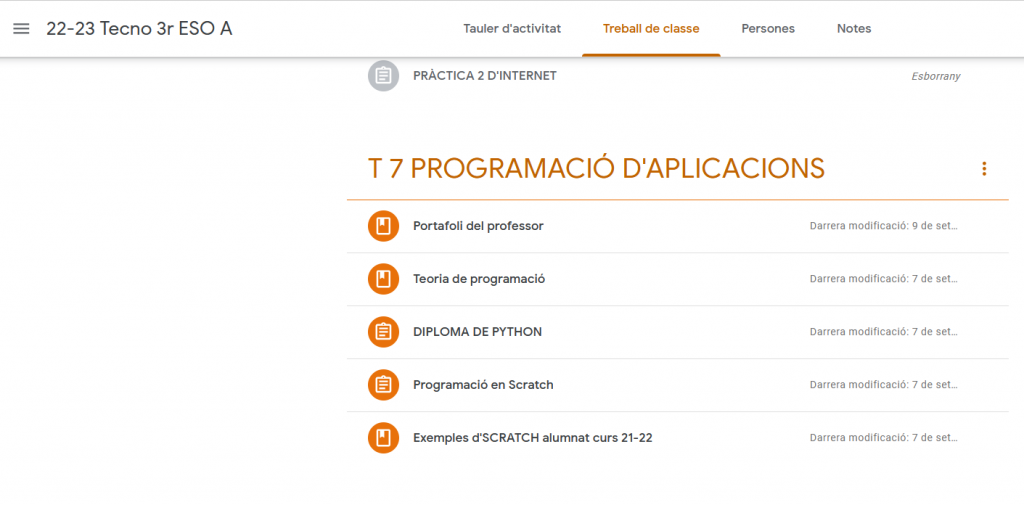Open the T 7 PROGRAMACIÓ D'APLICACIONS topic heading
The width and height of the screenshot is (1024, 505).
point(596,169)
